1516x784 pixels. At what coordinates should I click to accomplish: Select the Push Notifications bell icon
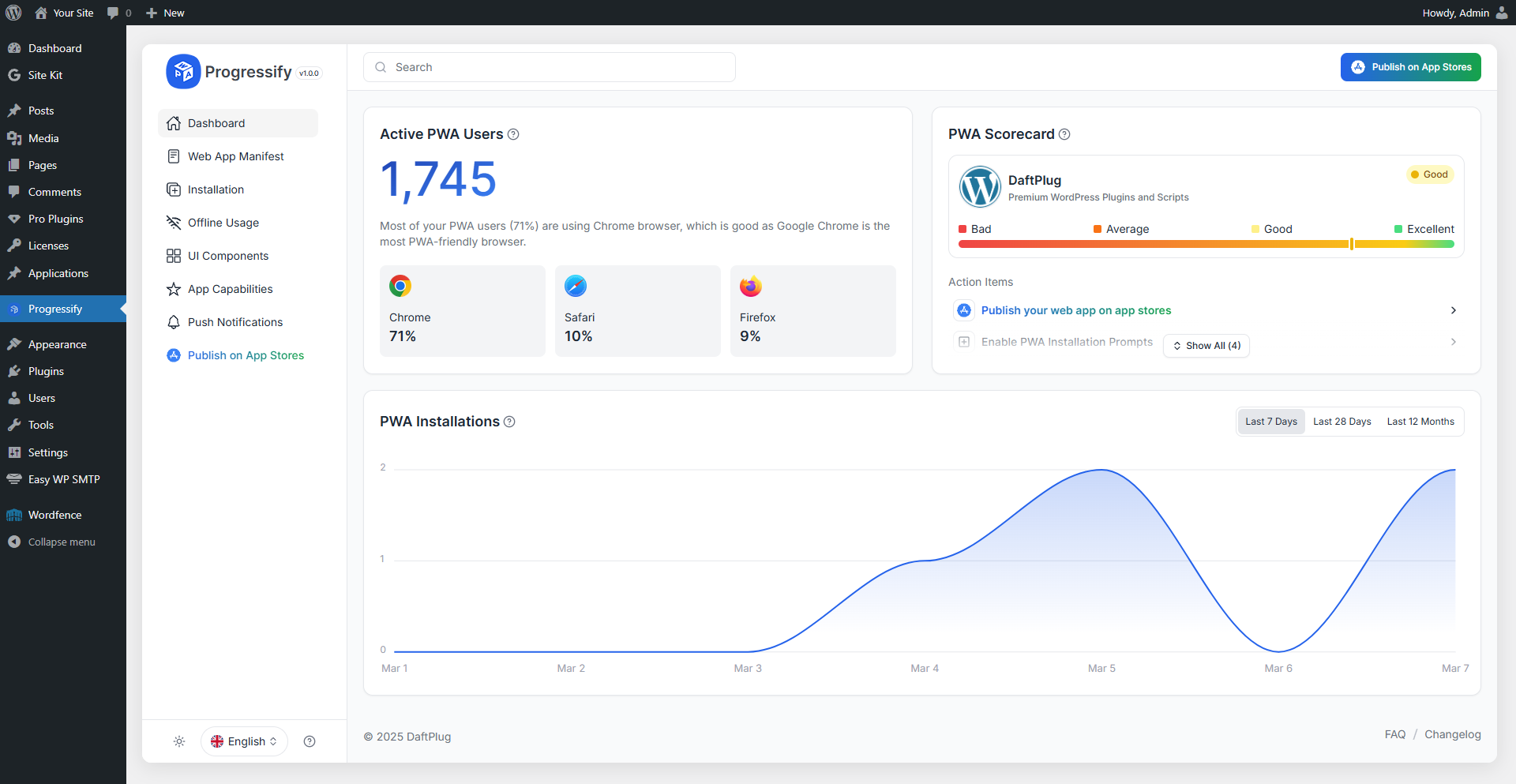pyautogui.click(x=174, y=322)
